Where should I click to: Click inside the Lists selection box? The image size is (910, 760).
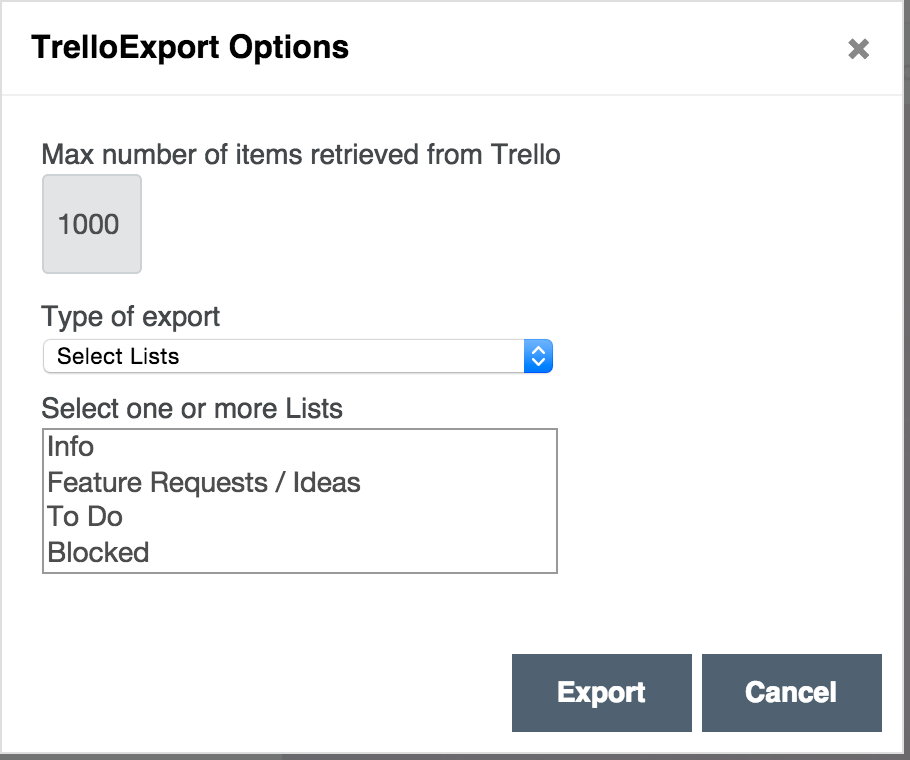300,500
